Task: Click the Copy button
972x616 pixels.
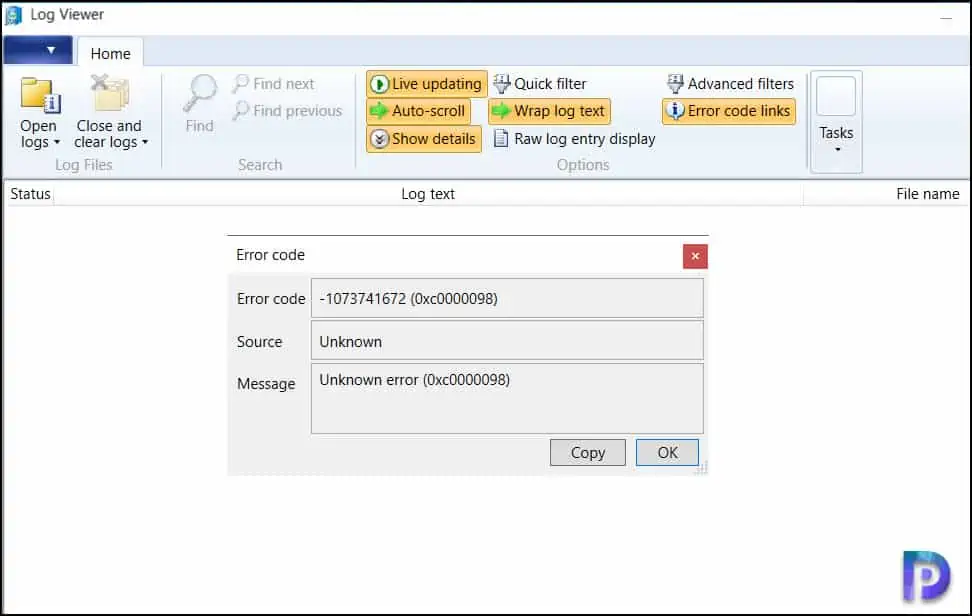Action: [588, 453]
